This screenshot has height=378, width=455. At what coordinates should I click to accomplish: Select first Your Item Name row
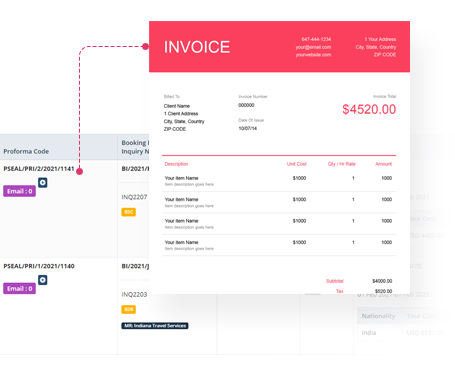point(279,181)
